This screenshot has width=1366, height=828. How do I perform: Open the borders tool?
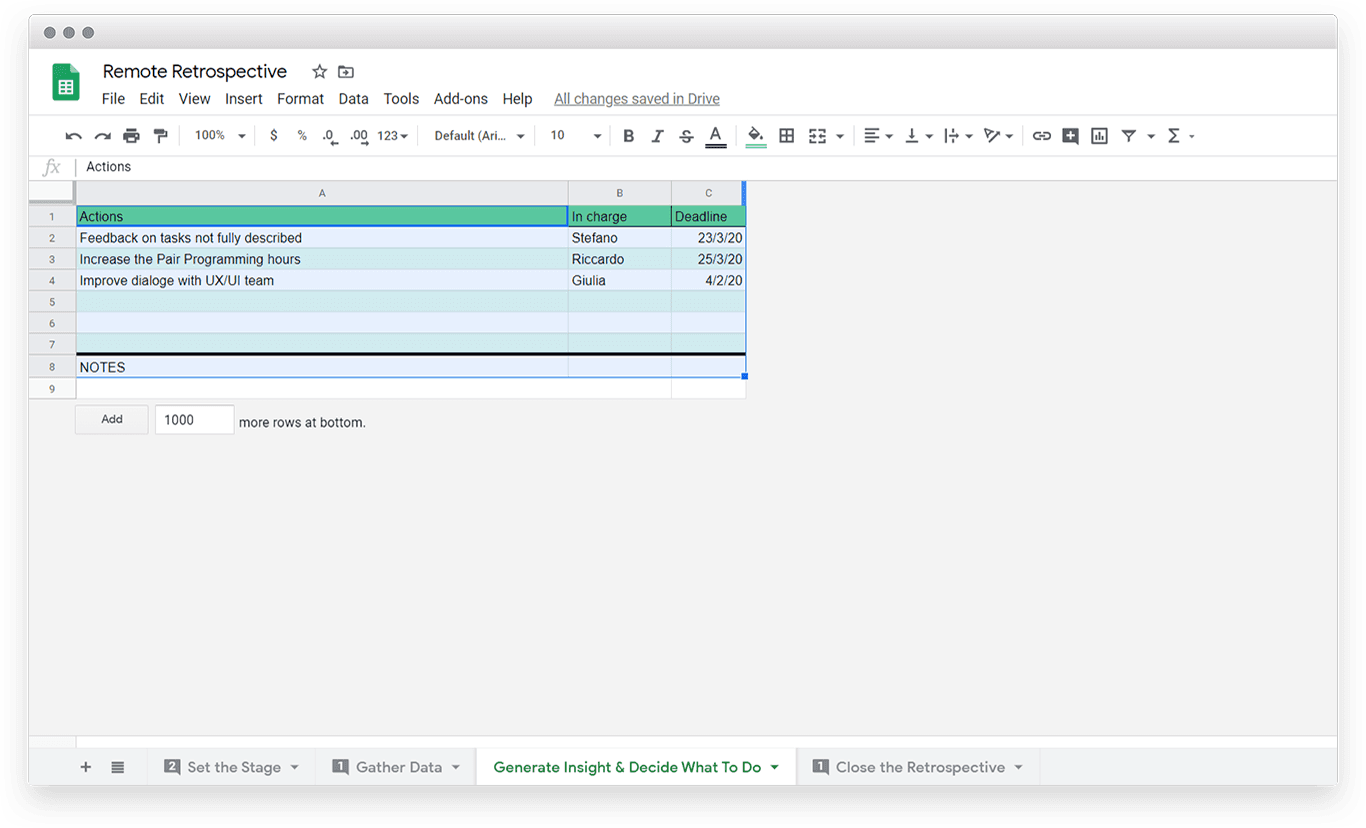tap(787, 136)
